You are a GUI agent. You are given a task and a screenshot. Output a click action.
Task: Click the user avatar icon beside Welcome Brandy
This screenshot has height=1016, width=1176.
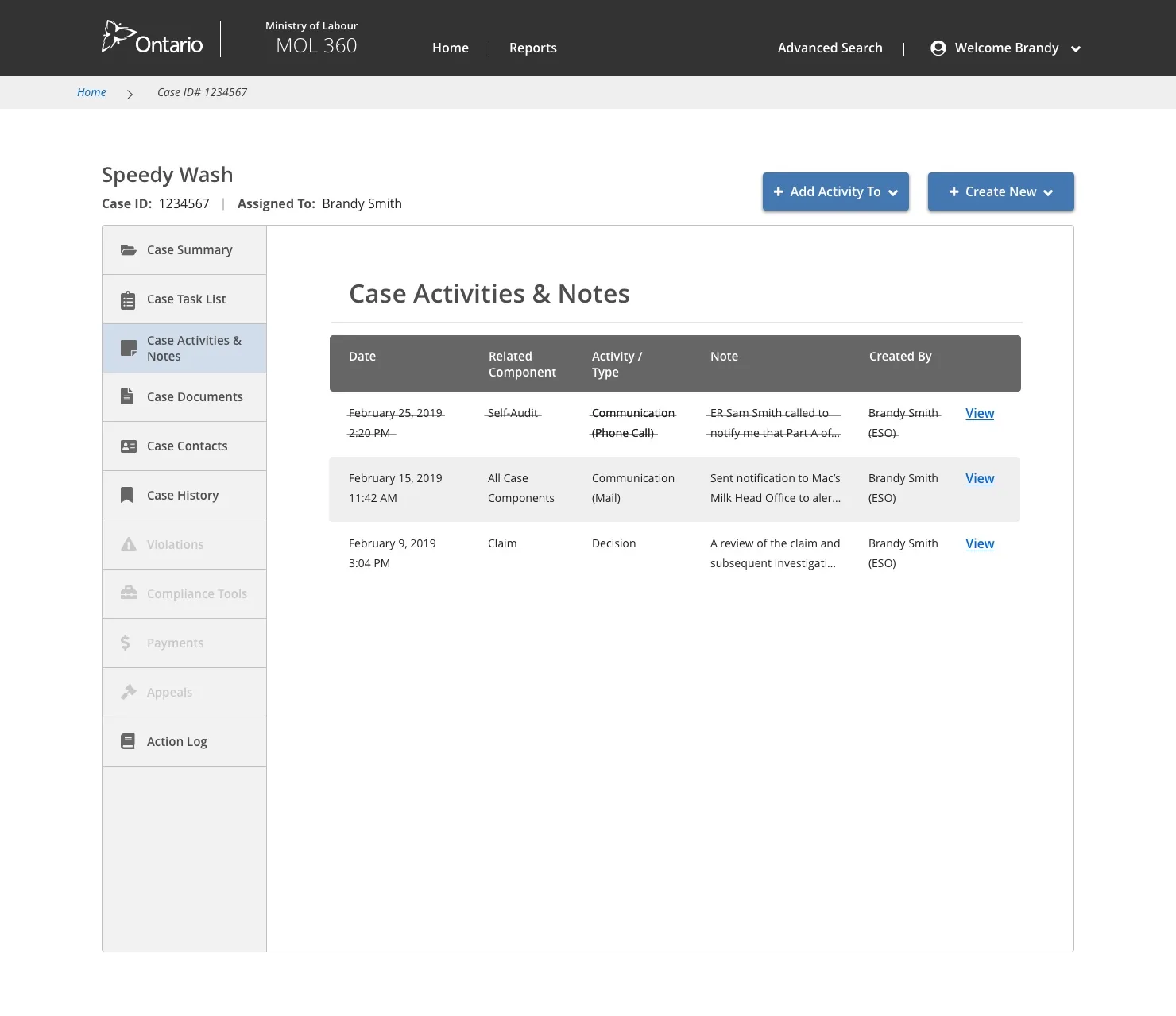938,48
